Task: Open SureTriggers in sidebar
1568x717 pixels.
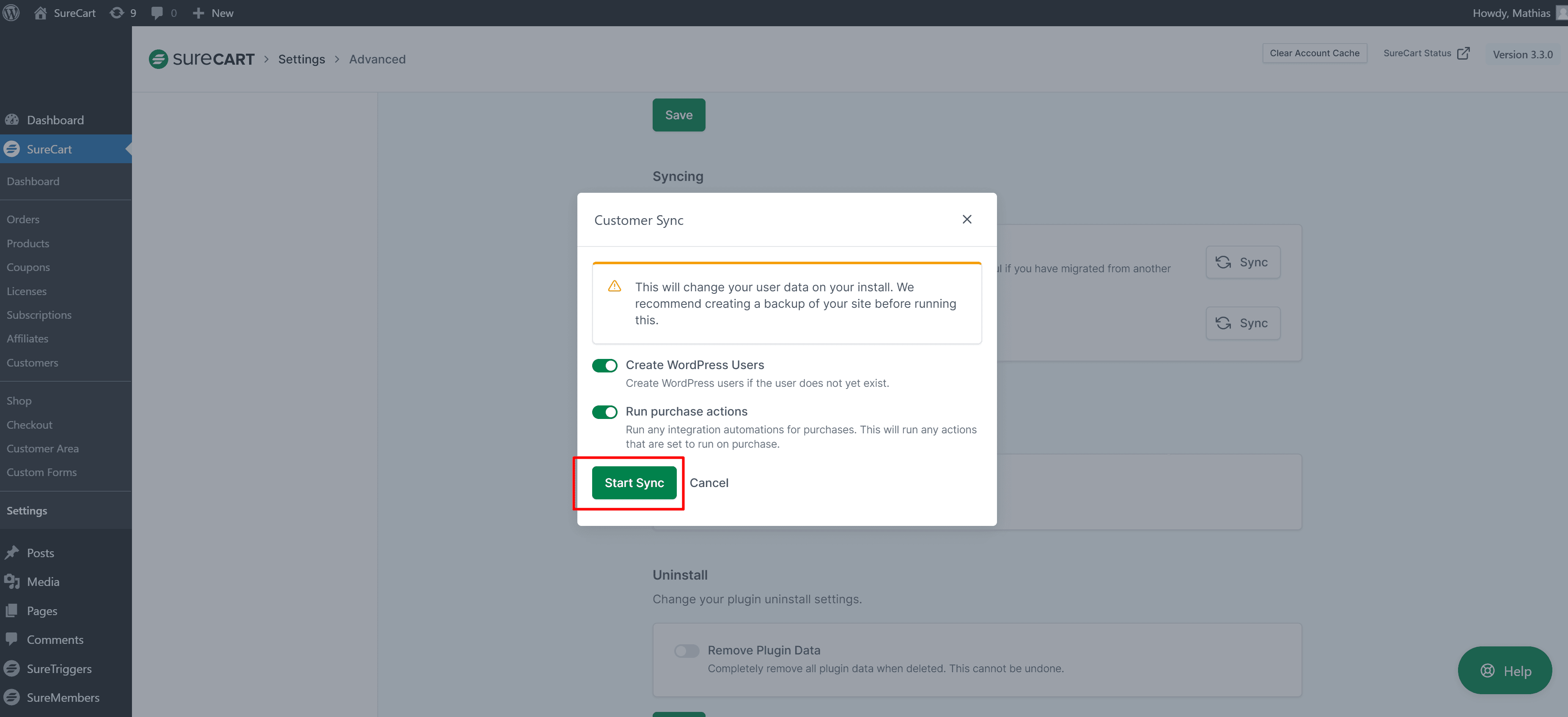Action: [59, 668]
